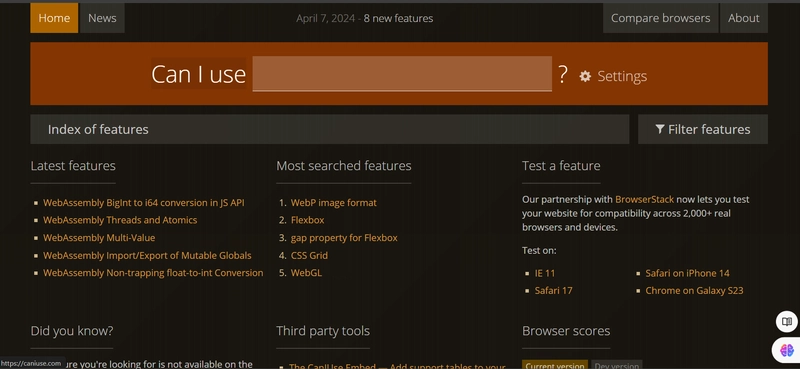
Task: Select Current version browser scores tab
Action: tap(555, 365)
